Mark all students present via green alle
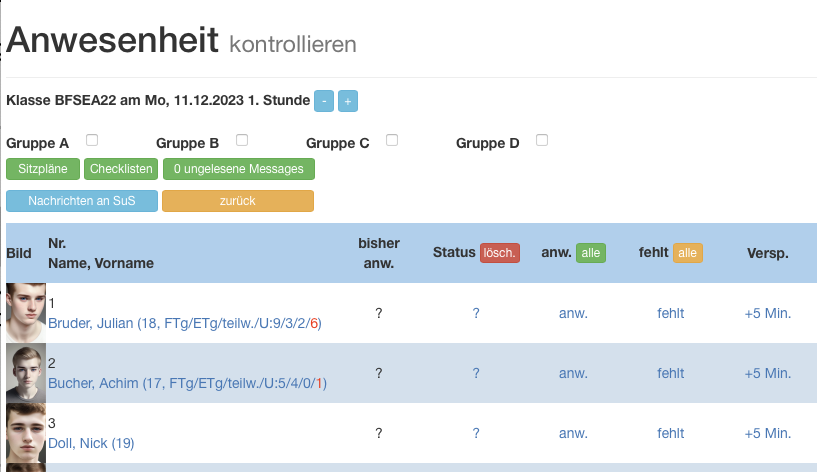 click(591, 253)
